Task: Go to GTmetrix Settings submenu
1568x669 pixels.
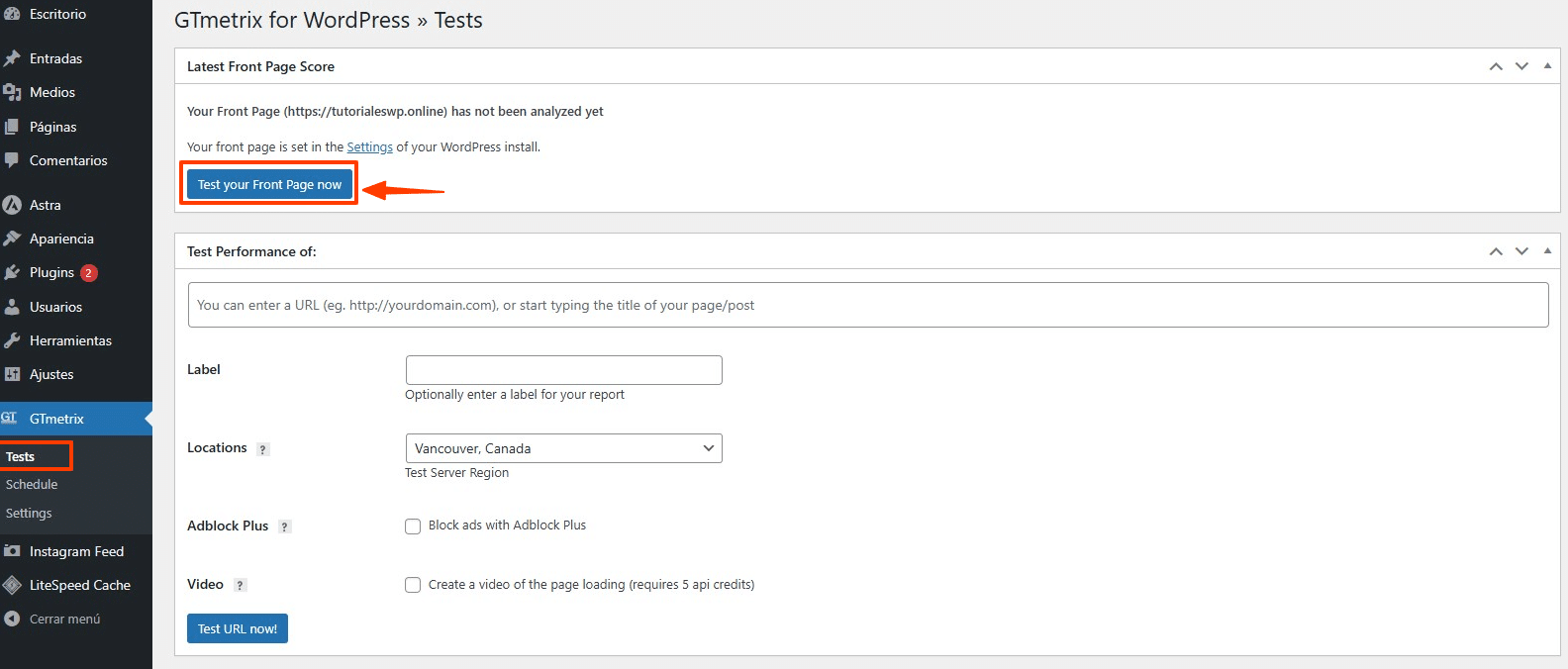Action: pyautogui.click(x=29, y=514)
